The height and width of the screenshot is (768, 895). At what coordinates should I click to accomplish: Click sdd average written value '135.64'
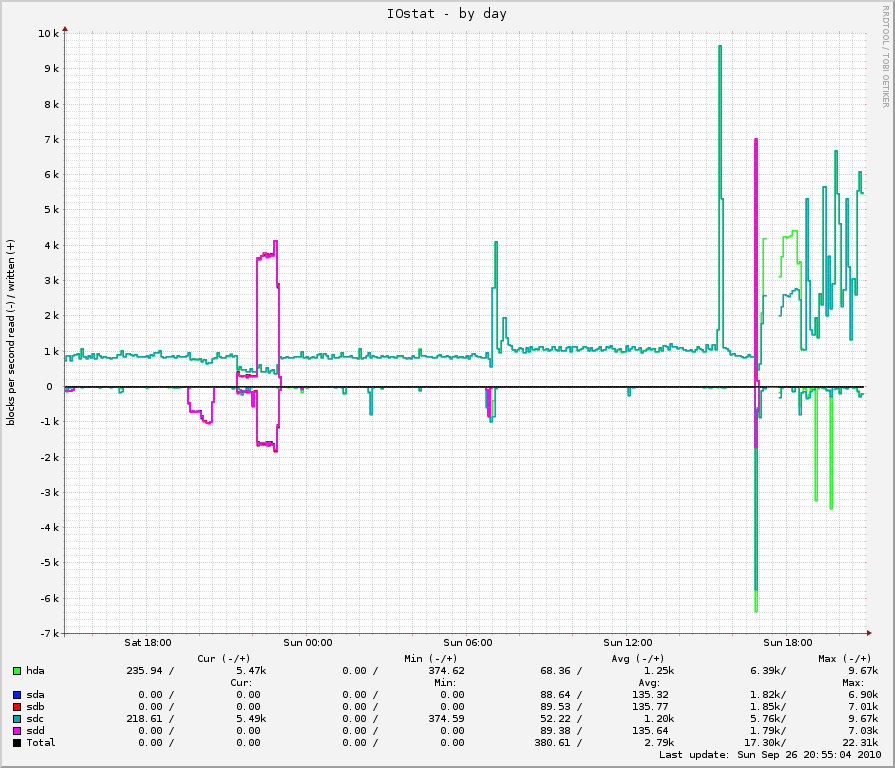[650, 731]
